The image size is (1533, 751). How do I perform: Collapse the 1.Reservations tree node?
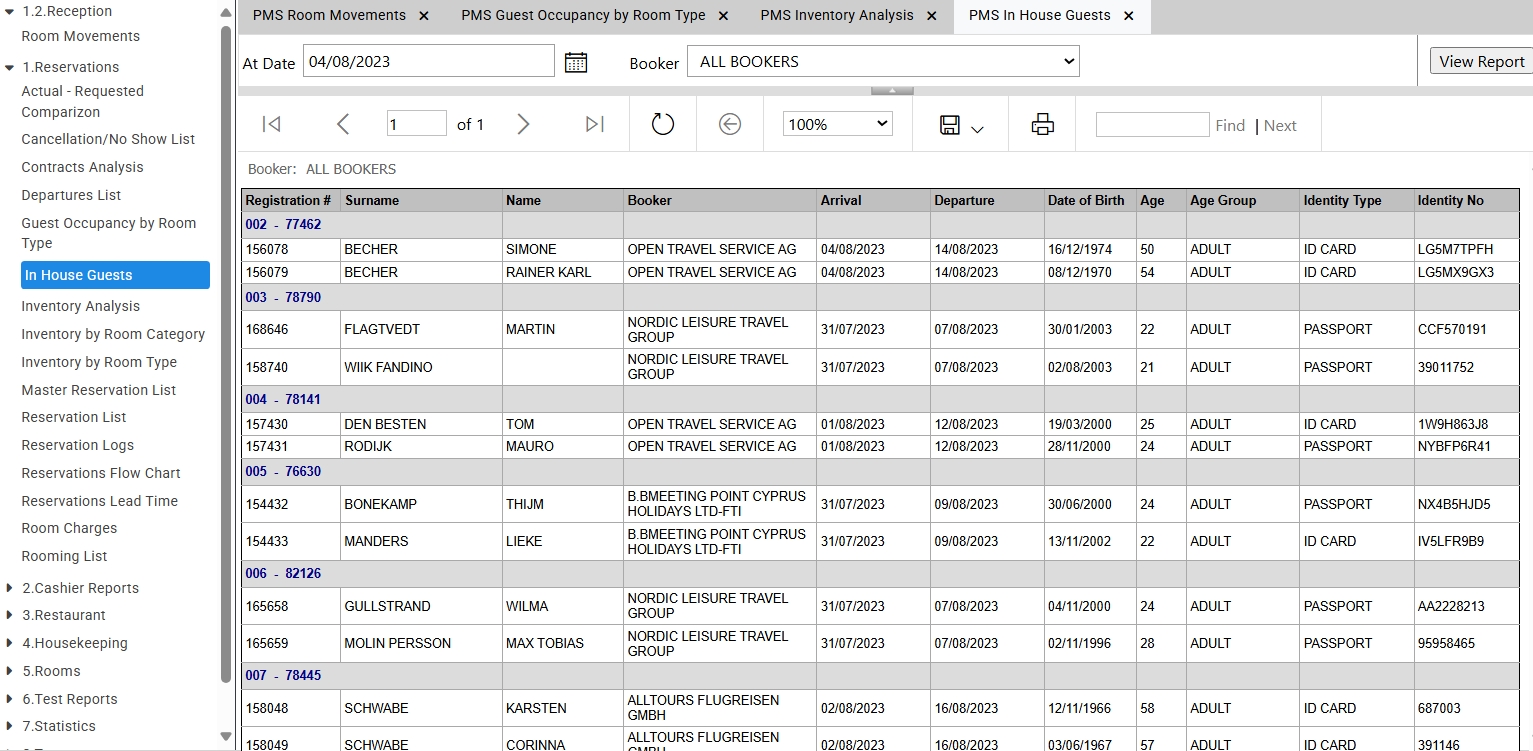click(x=10, y=67)
